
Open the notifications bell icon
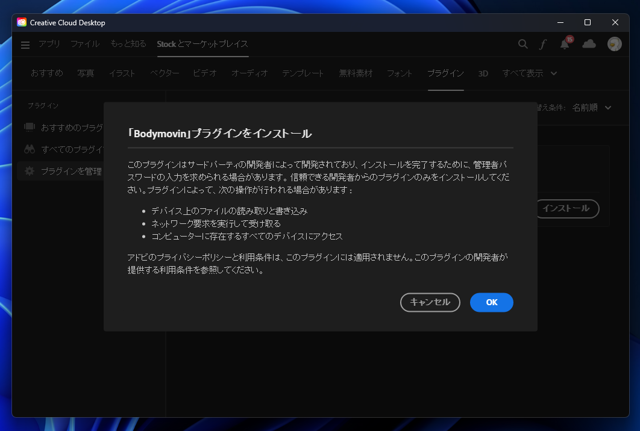tap(565, 44)
